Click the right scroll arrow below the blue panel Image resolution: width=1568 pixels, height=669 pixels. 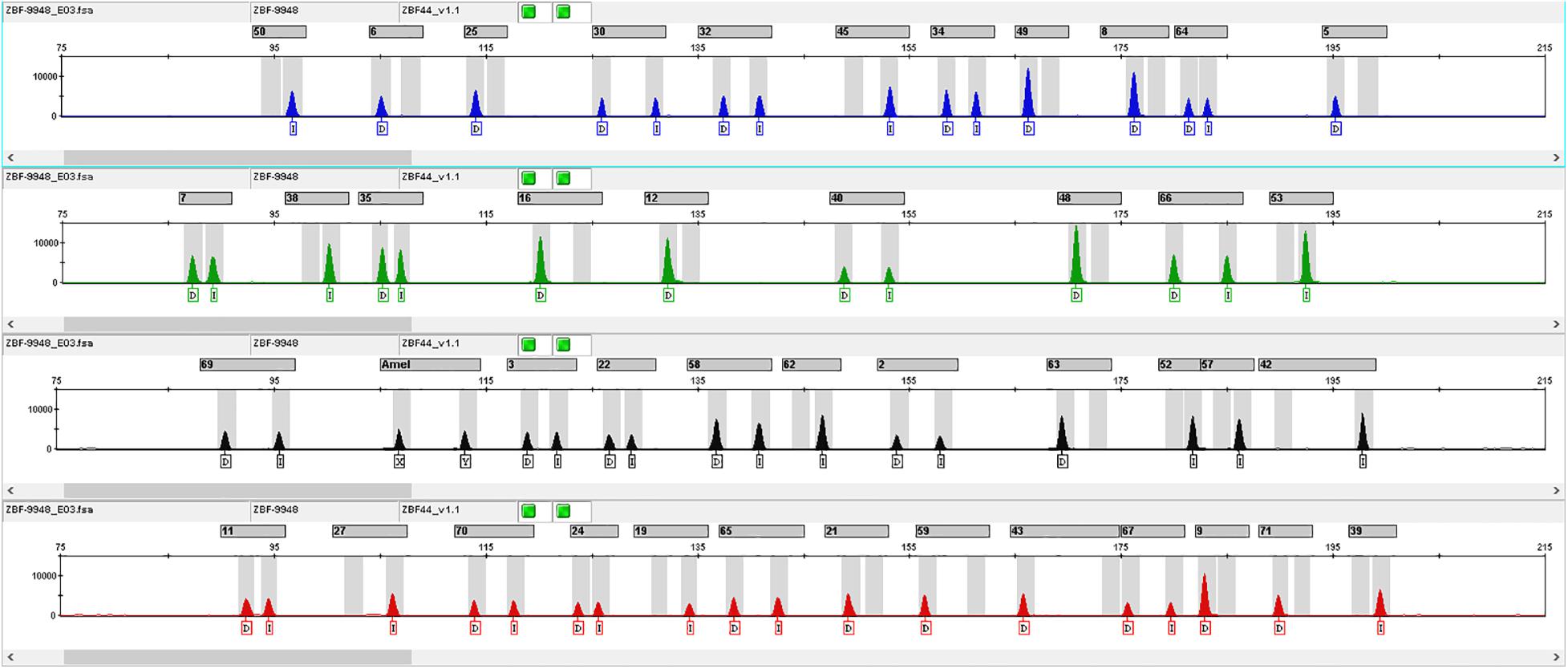pos(1557,158)
